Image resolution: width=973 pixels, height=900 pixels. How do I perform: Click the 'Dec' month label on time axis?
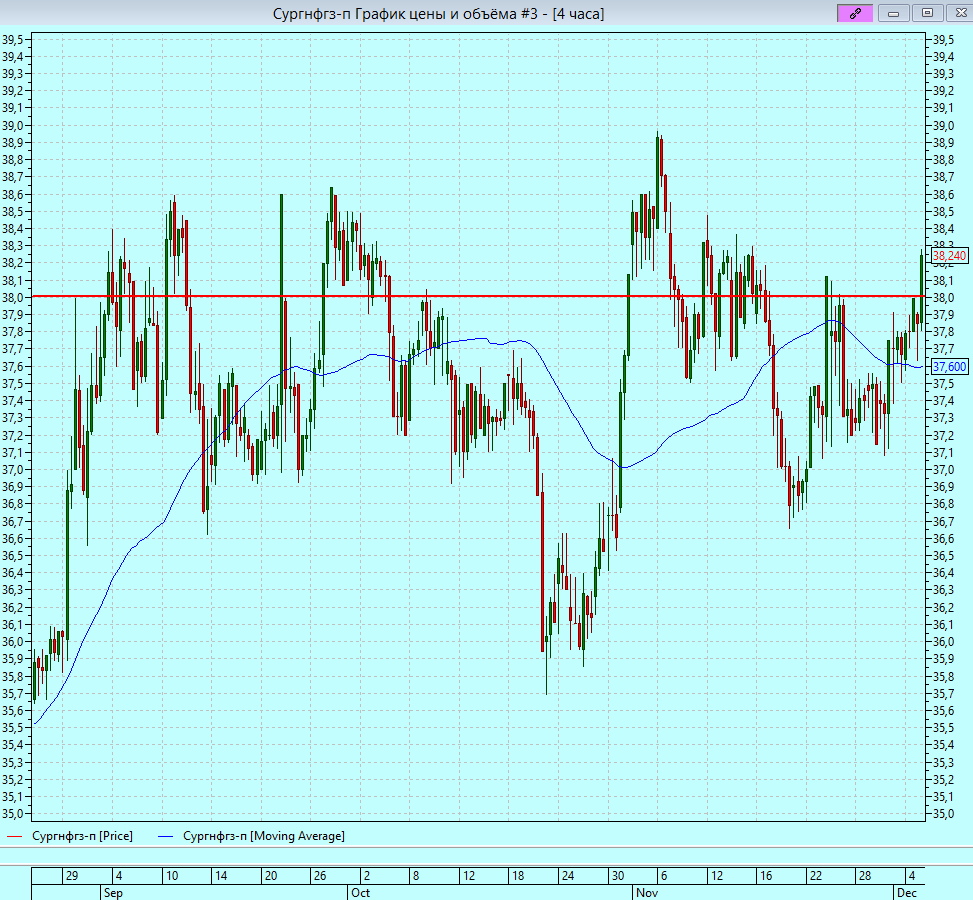click(907, 893)
